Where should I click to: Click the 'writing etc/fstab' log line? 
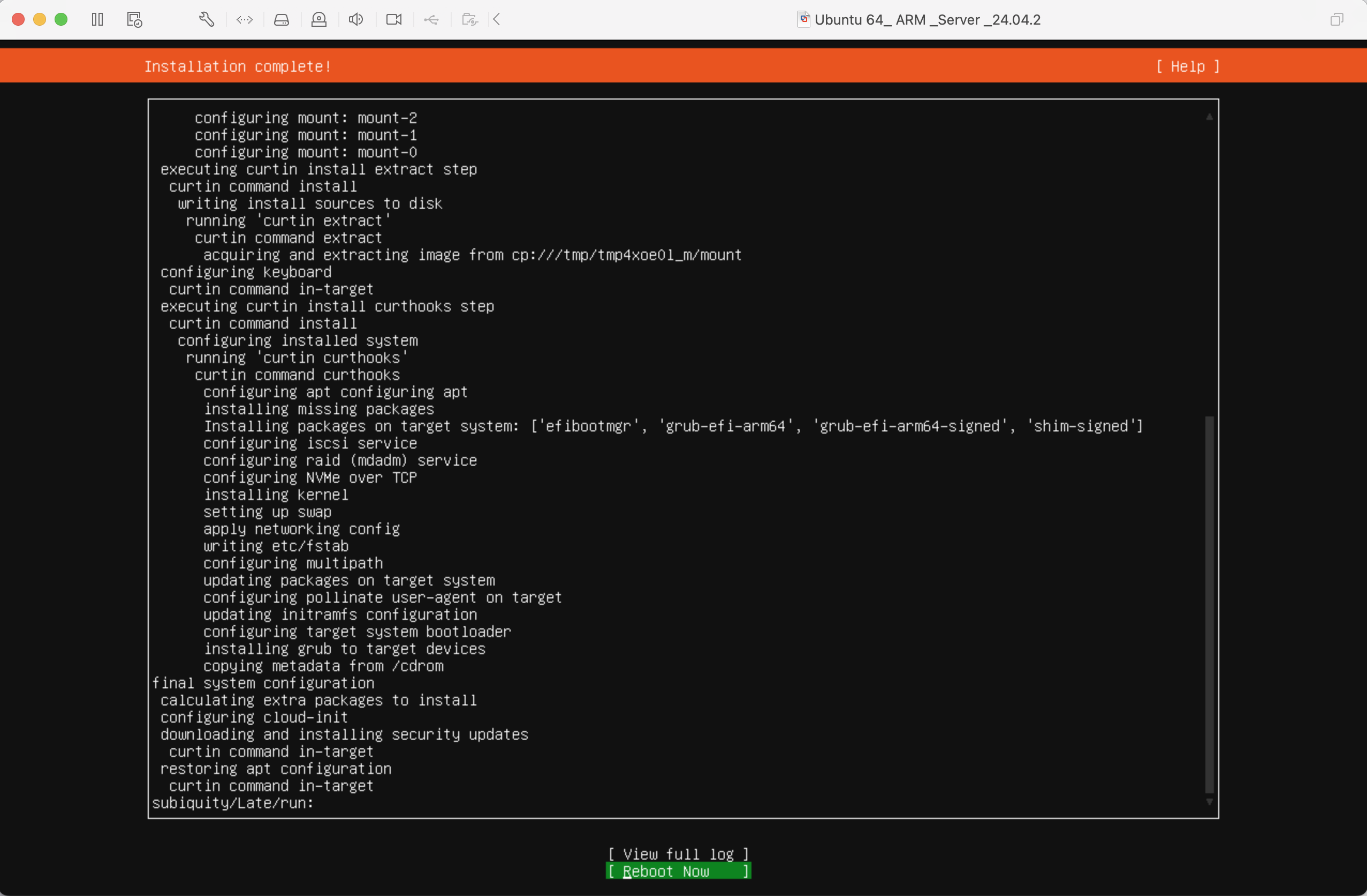tap(276, 545)
